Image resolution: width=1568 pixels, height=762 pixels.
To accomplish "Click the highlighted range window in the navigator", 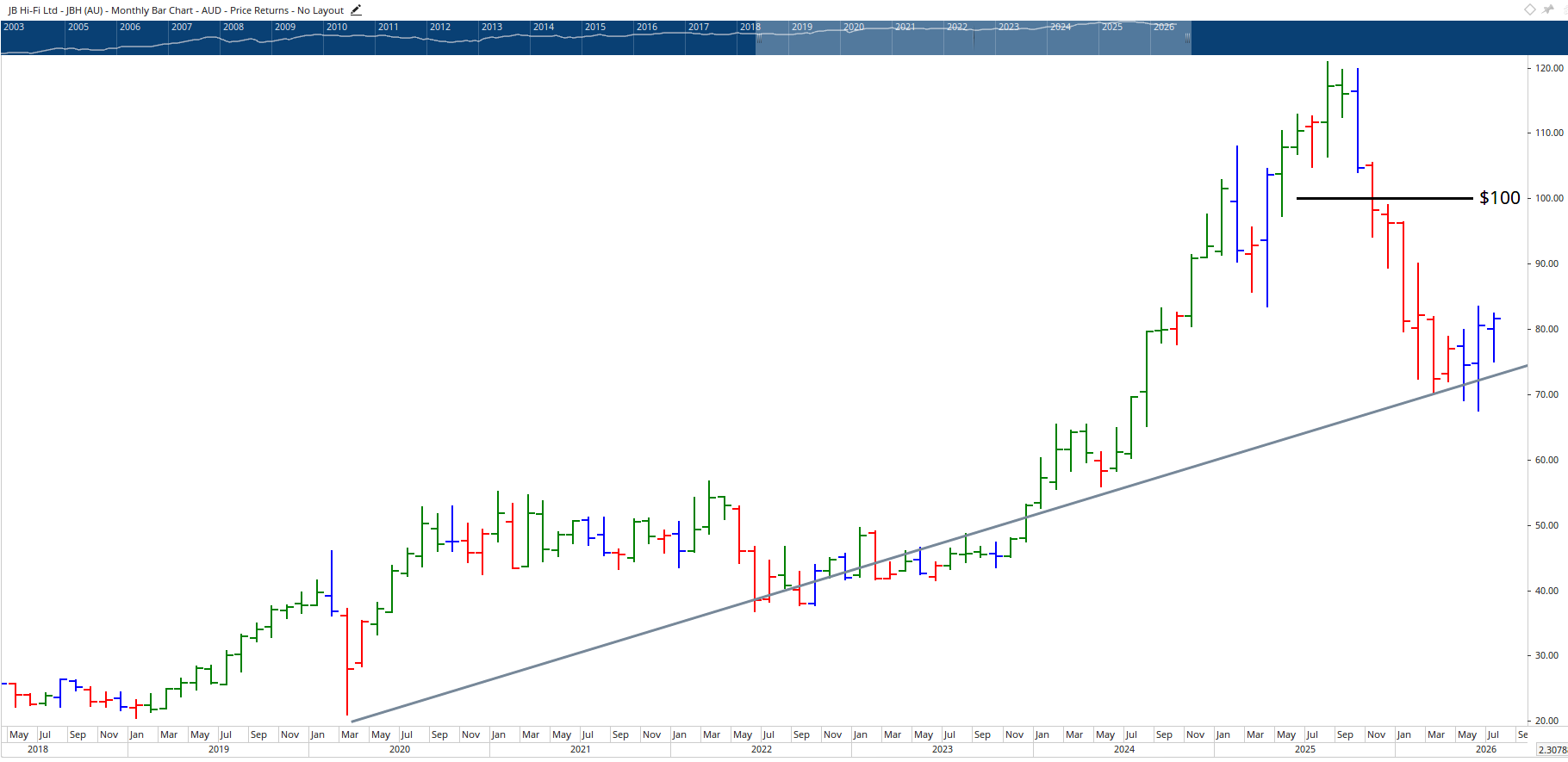I will coord(974,38).
